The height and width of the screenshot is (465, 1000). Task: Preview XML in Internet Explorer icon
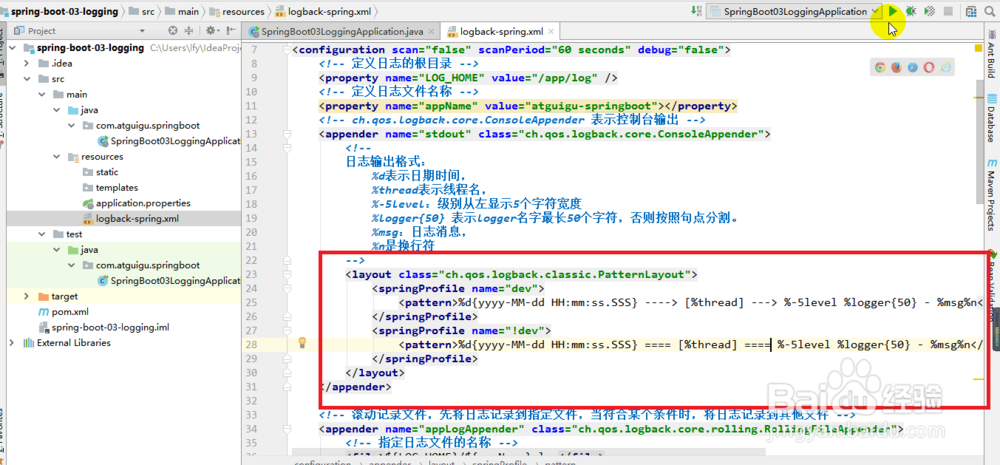click(946, 67)
